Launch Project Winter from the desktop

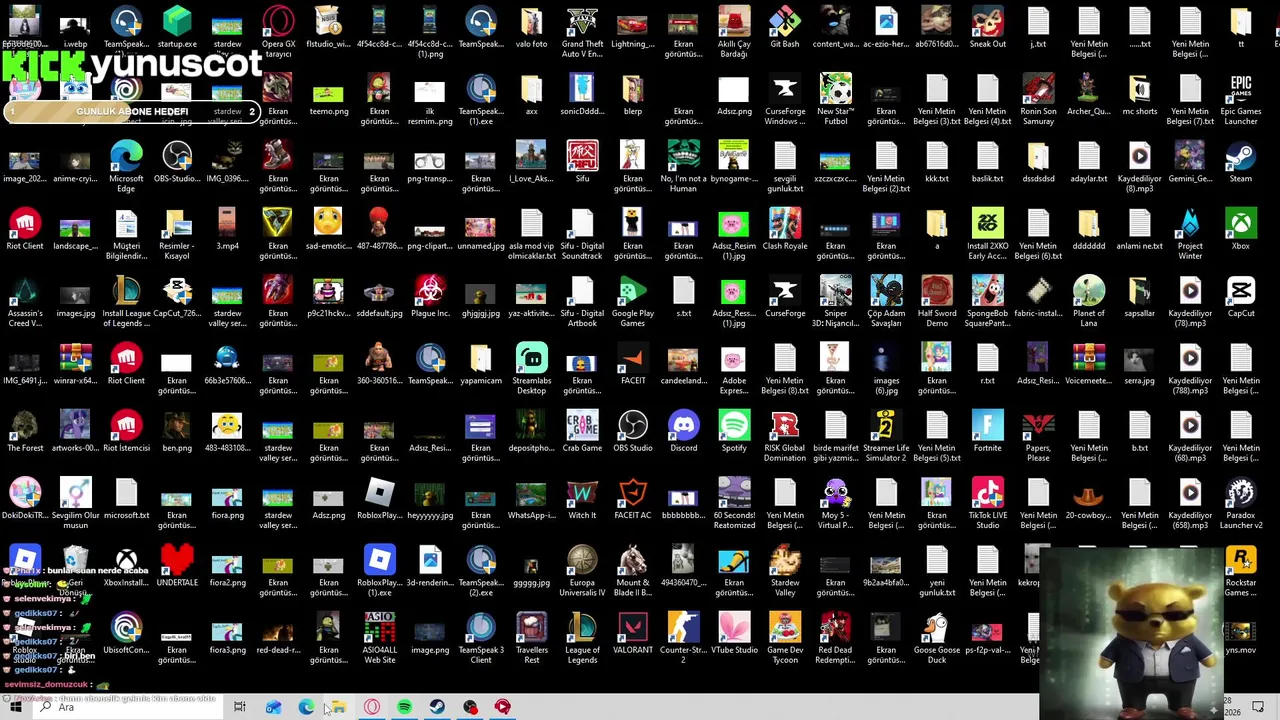(1190, 234)
